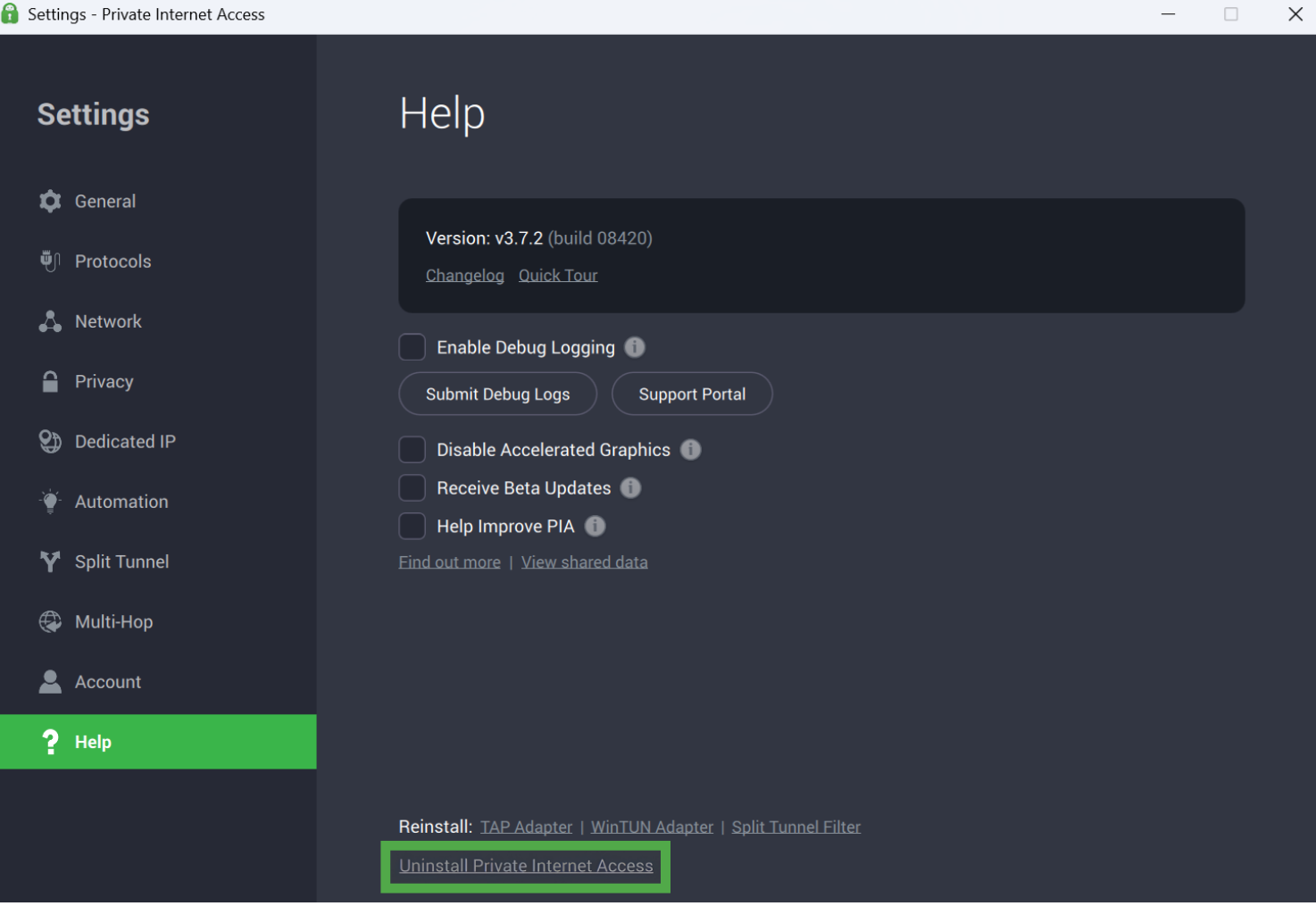Click the Multi-Hop globe icon
Screen dimensions: 1316x906
[50, 621]
